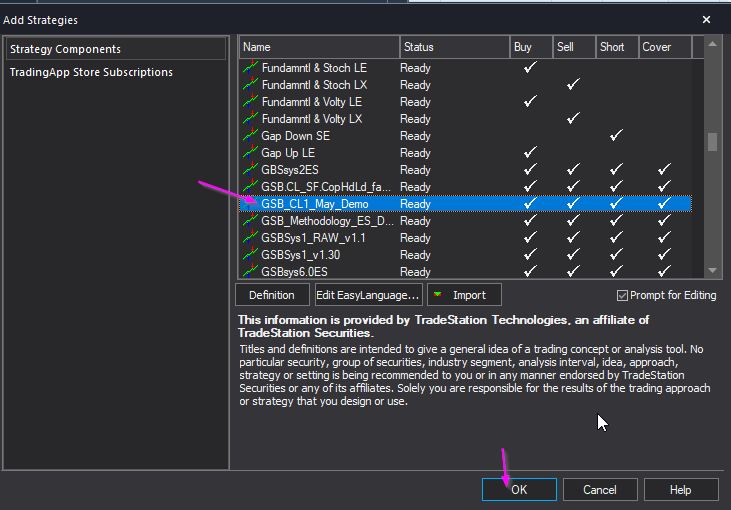Close the Add Strategies dialog
The width and height of the screenshot is (731, 510).
[707, 19]
